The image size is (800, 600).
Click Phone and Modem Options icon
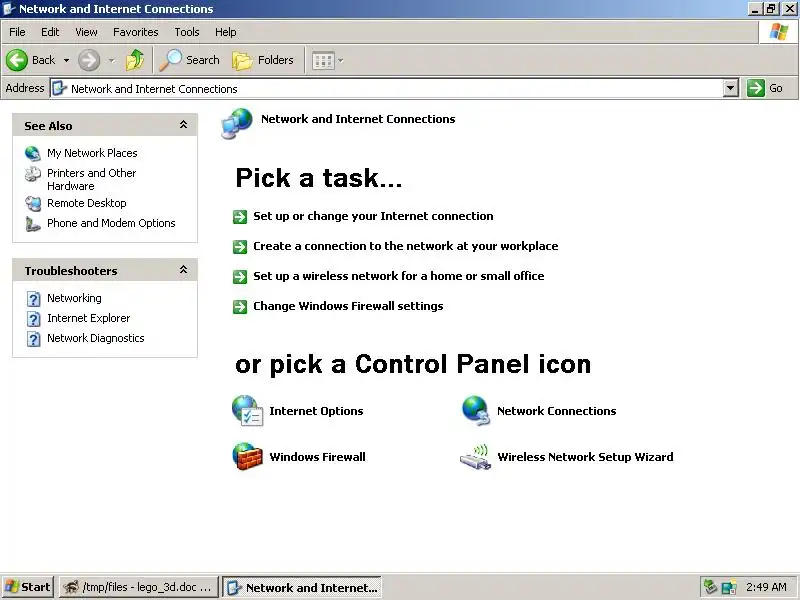(33, 223)
